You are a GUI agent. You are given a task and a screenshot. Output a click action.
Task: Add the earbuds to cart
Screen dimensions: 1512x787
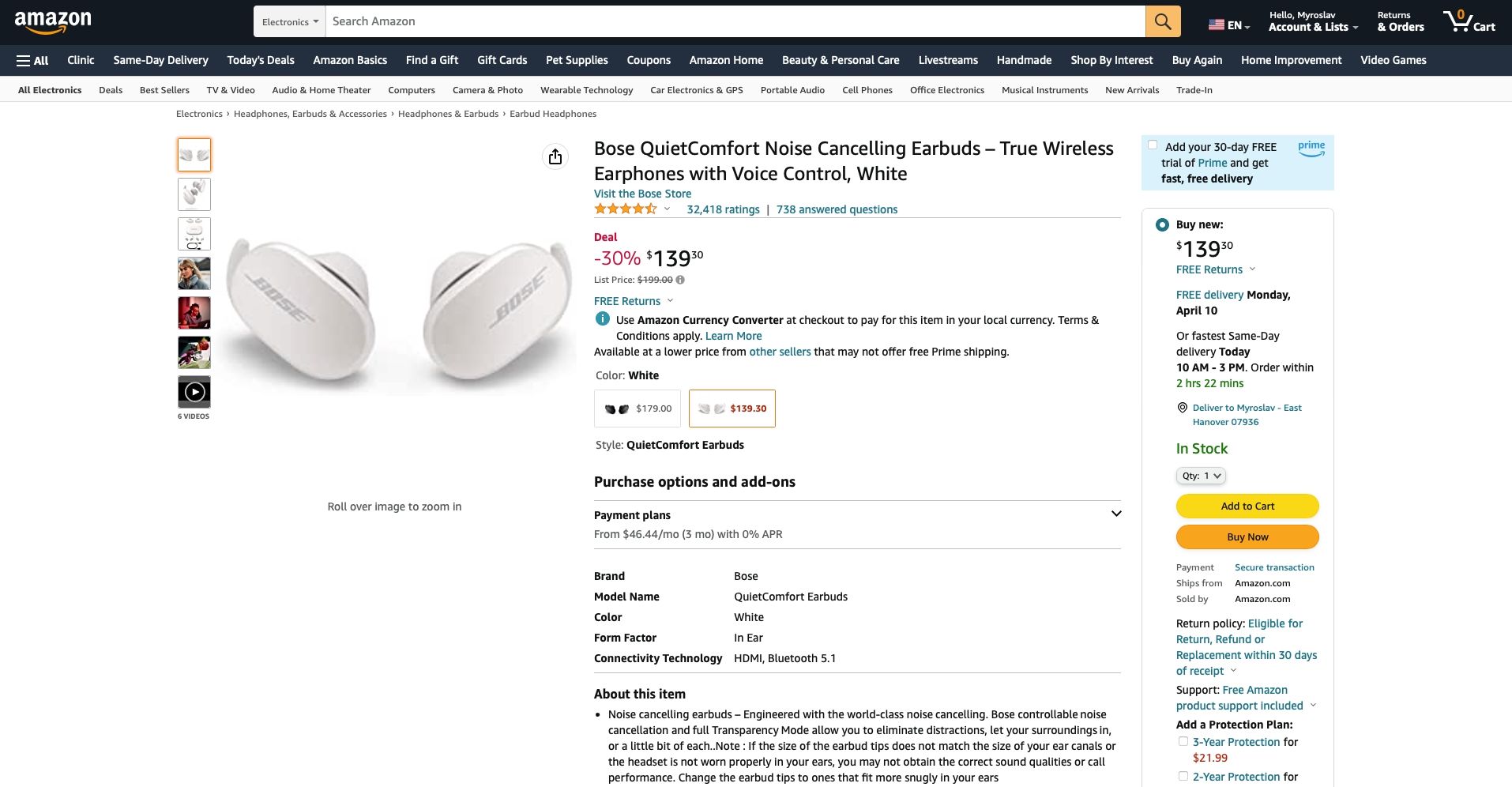coord(1247,506)
